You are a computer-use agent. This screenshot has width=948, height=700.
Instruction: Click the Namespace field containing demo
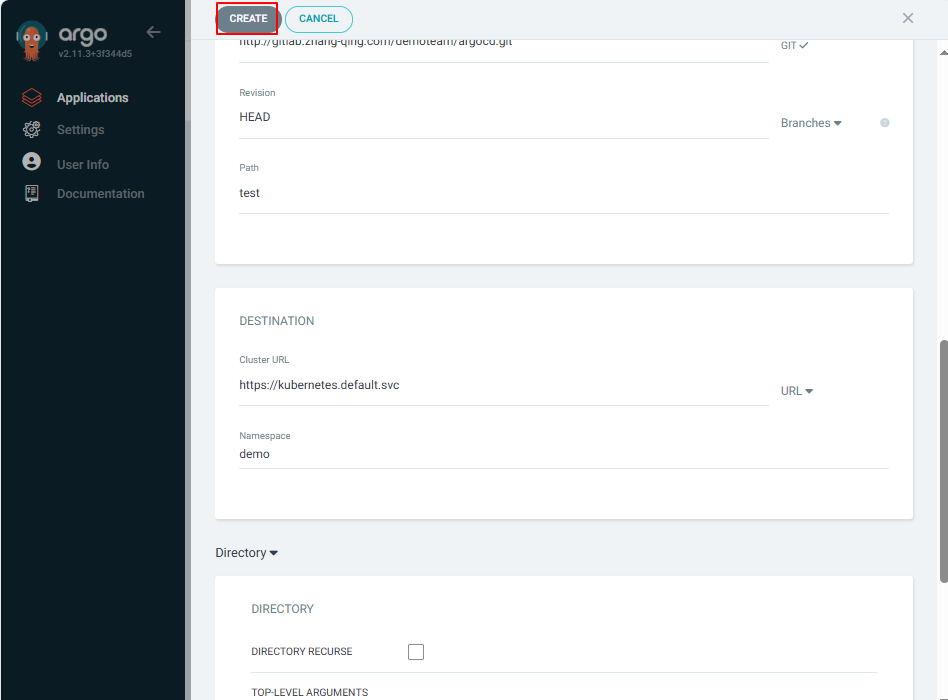pyautogui.click(x=563, y=455)
